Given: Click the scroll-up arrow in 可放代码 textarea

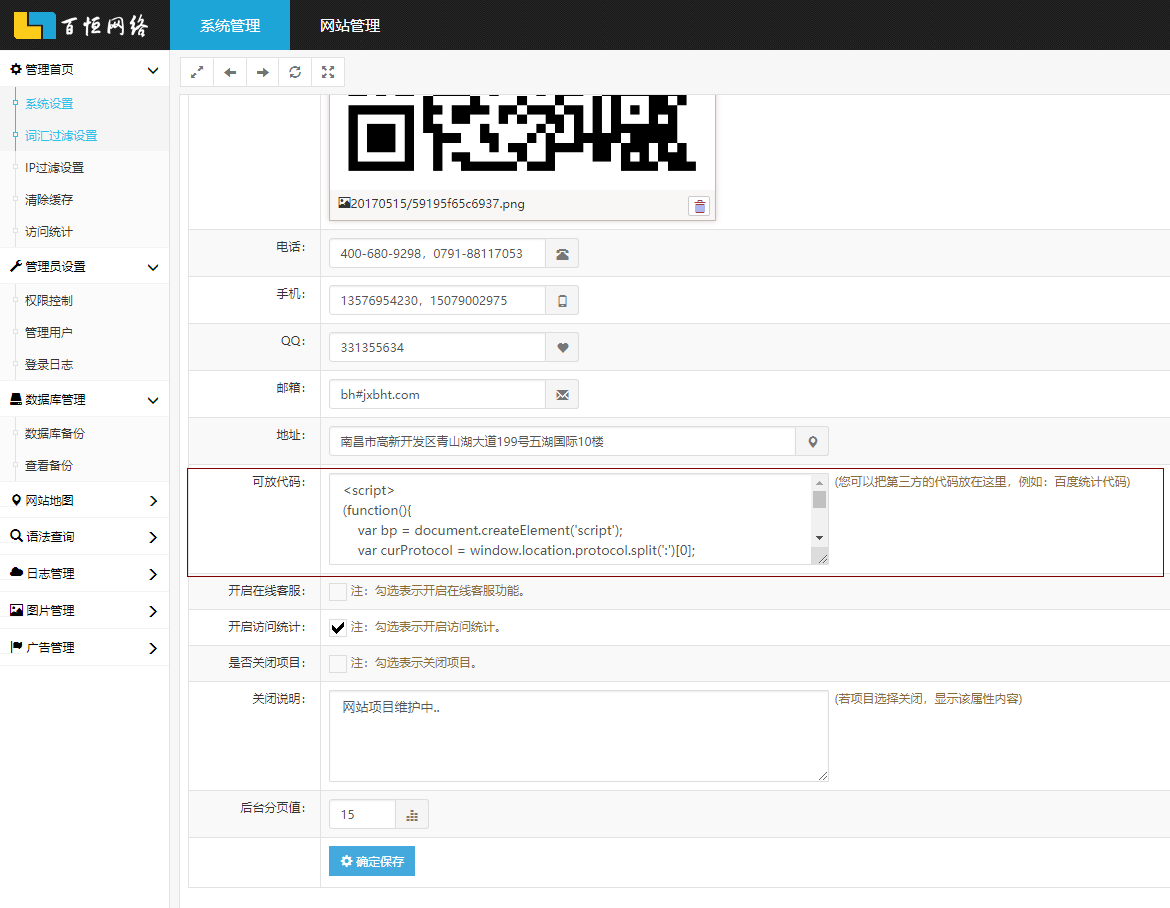Looking at the screenshot, I should (x=819, y=483).
